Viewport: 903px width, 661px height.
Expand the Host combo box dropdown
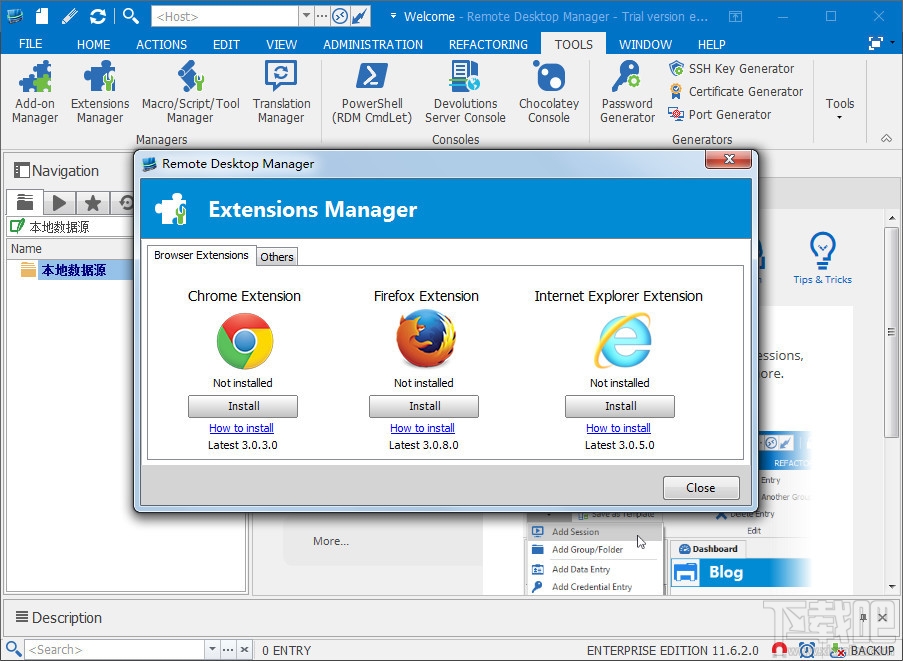307,16
